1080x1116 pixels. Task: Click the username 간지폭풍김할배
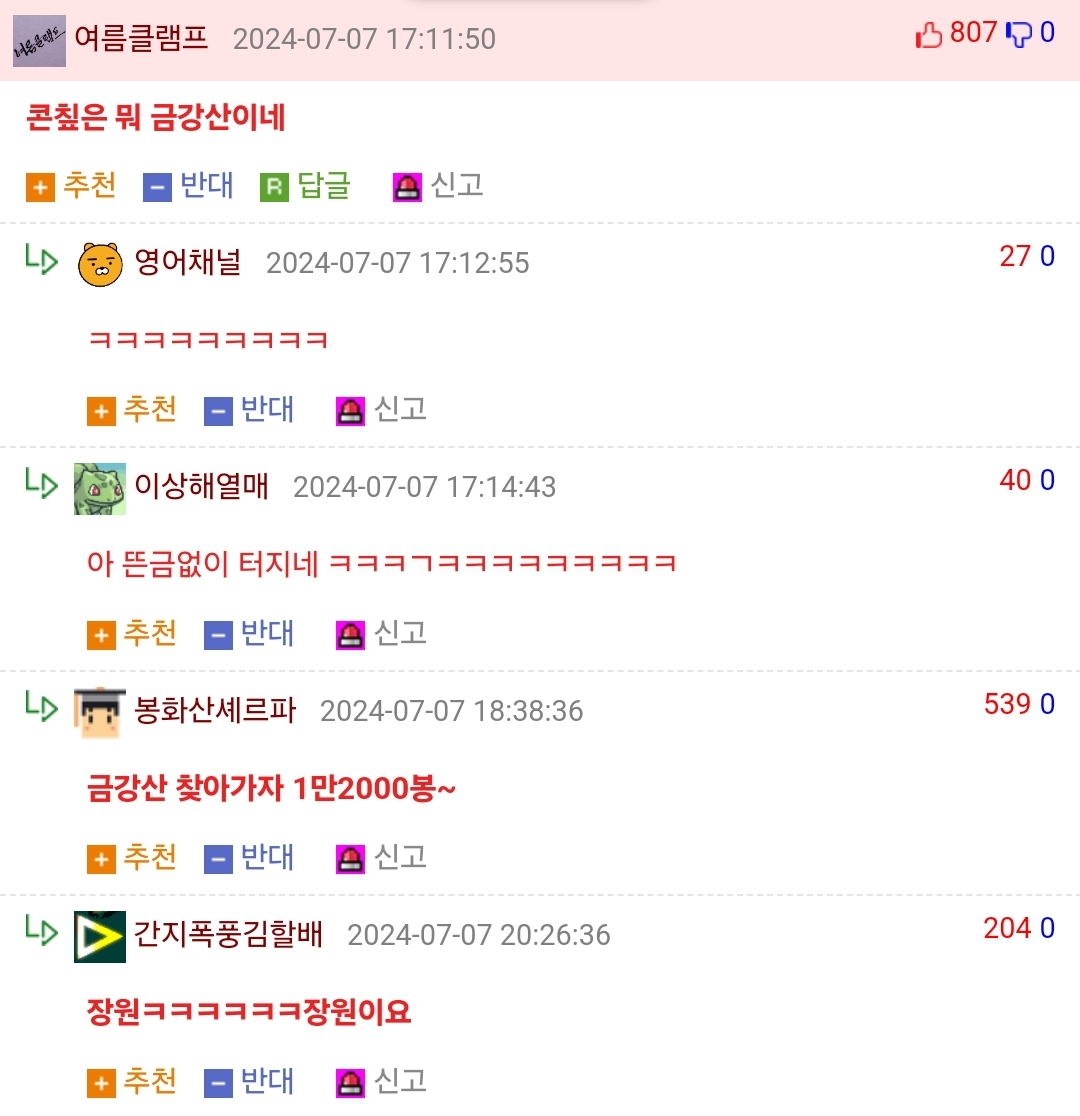click(x=229, y=934)
